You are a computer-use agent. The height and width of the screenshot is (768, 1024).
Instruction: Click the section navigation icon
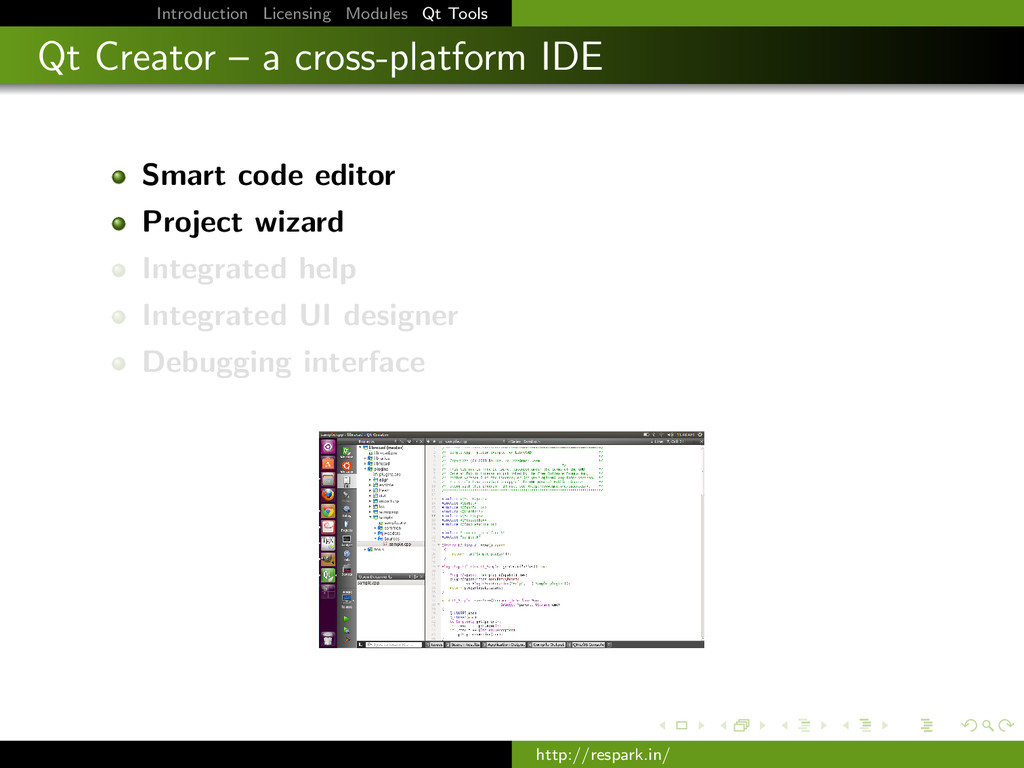point(866,726)
